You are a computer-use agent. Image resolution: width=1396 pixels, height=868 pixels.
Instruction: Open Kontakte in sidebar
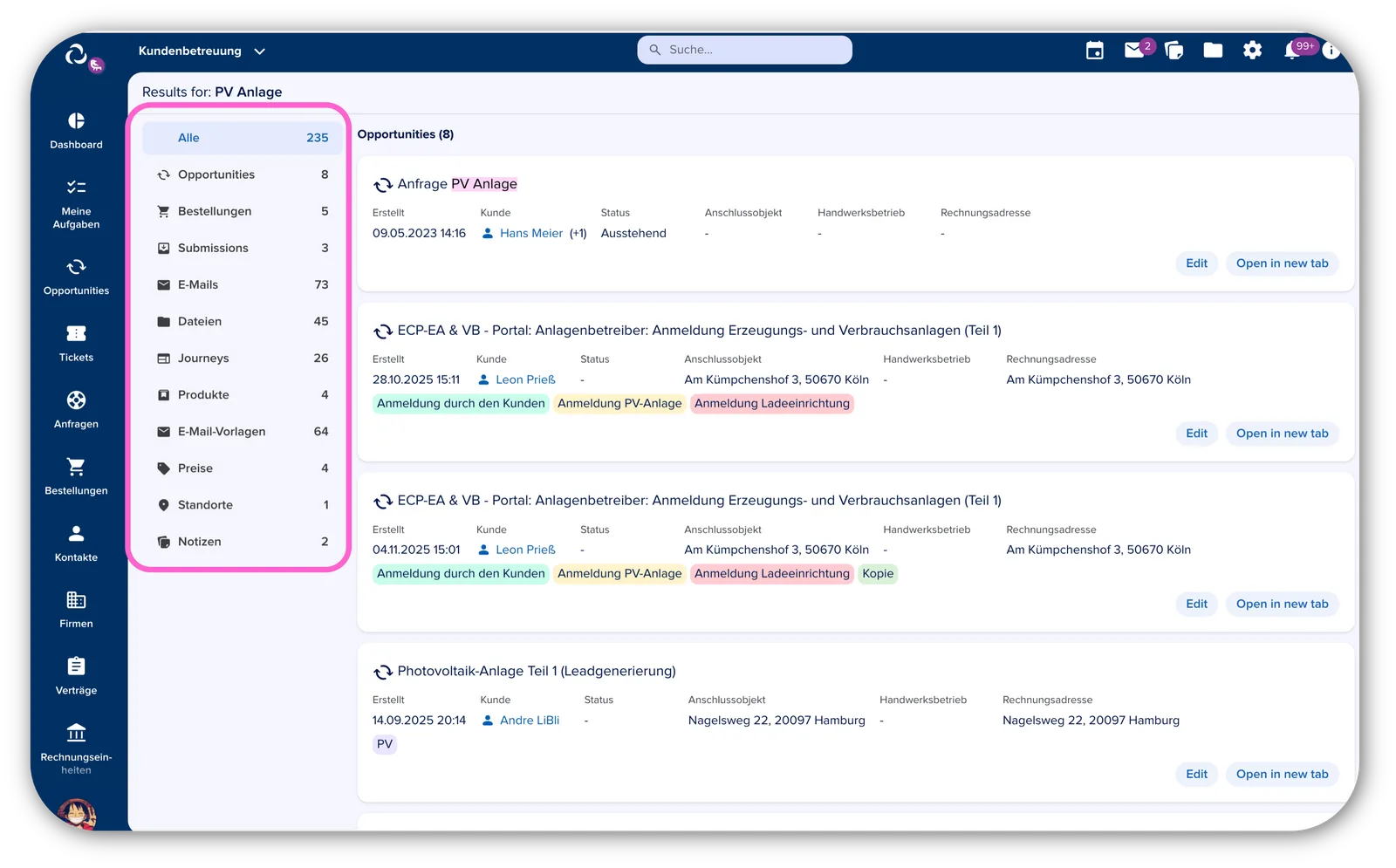76,543
